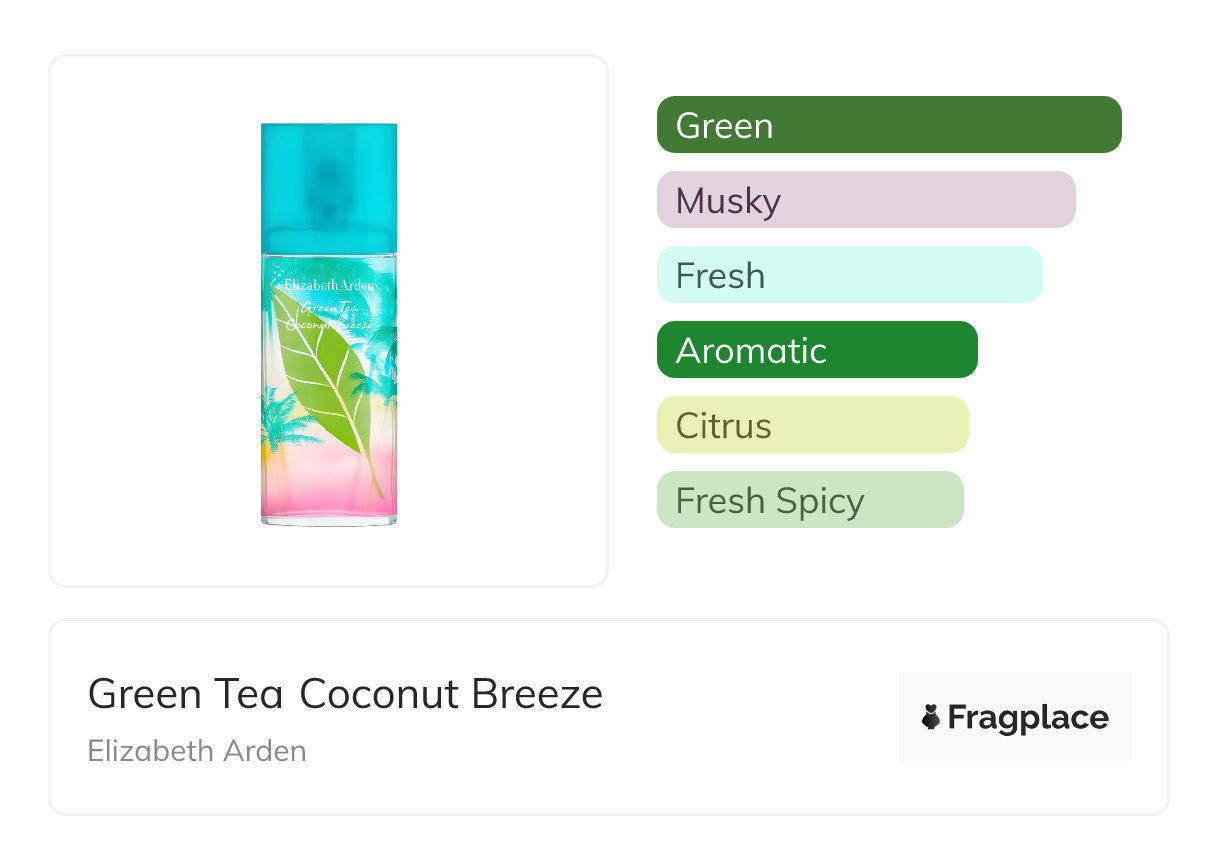Select the Citrus accord bar
Image resolution: width=1218 pixels, height=864 pixels.
812,425
